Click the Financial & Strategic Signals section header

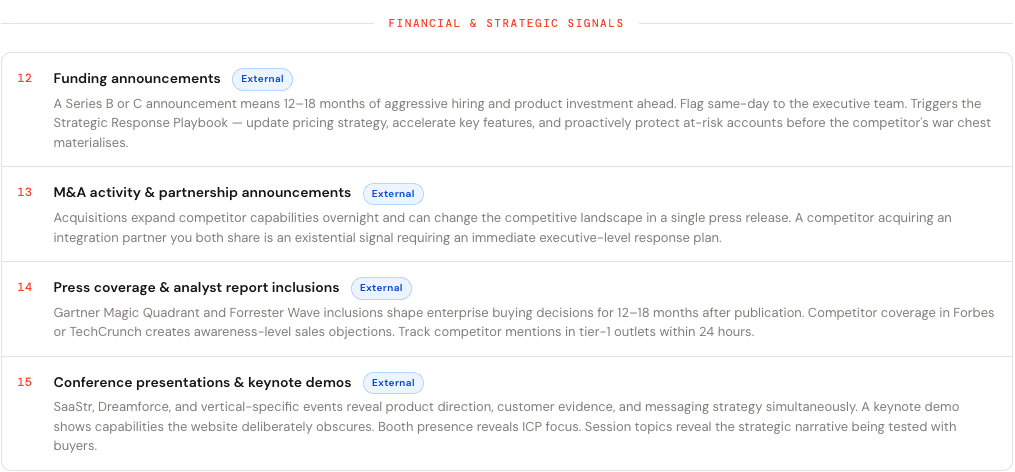pos(506,23)
